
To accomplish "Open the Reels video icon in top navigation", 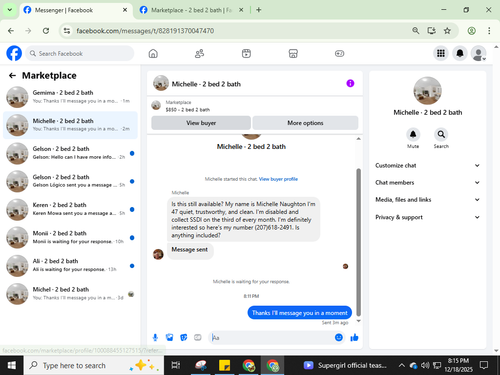I will [x=246, y=53].
